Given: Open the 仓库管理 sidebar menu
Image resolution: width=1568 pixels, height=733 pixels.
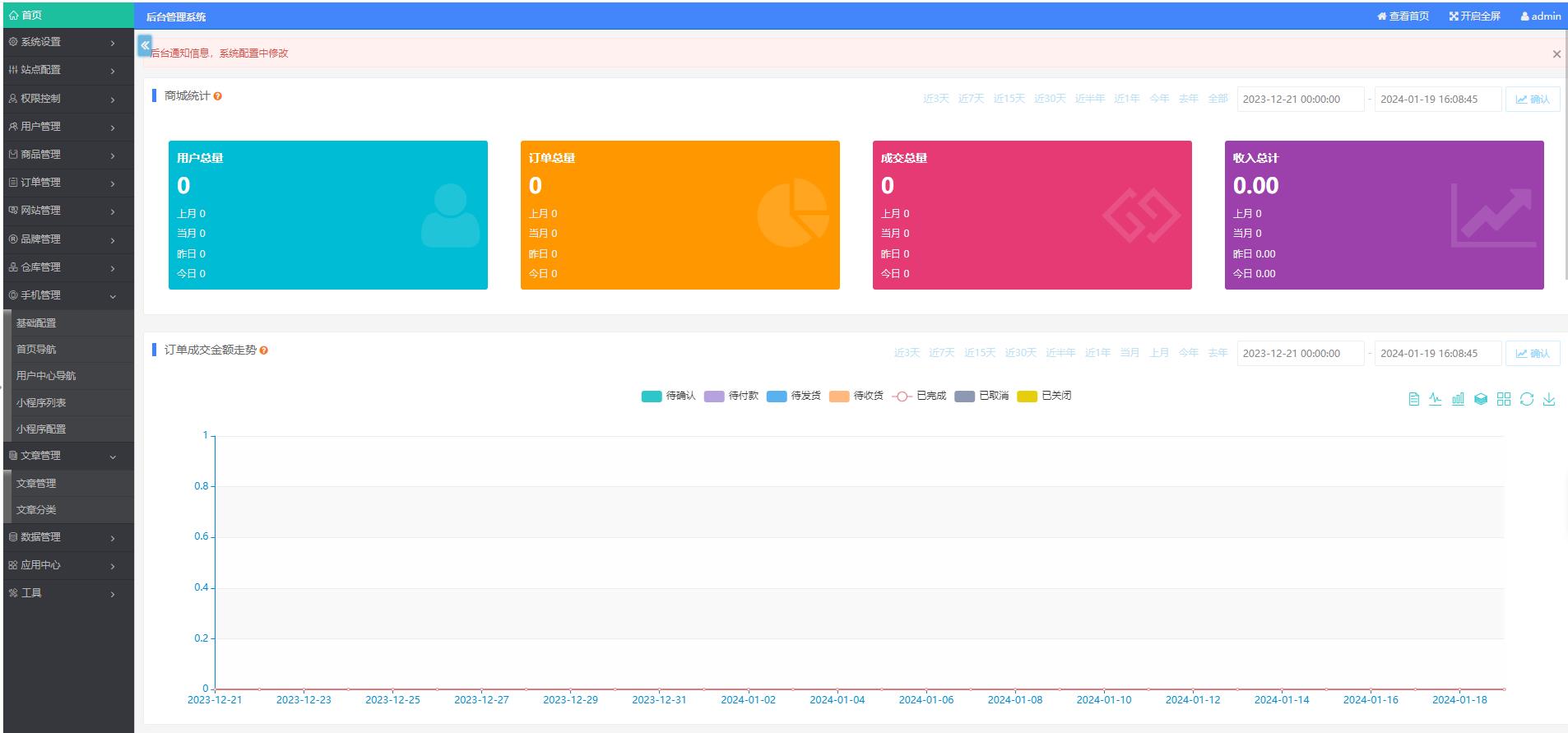Looking at the screenshot, I should 68,267.
